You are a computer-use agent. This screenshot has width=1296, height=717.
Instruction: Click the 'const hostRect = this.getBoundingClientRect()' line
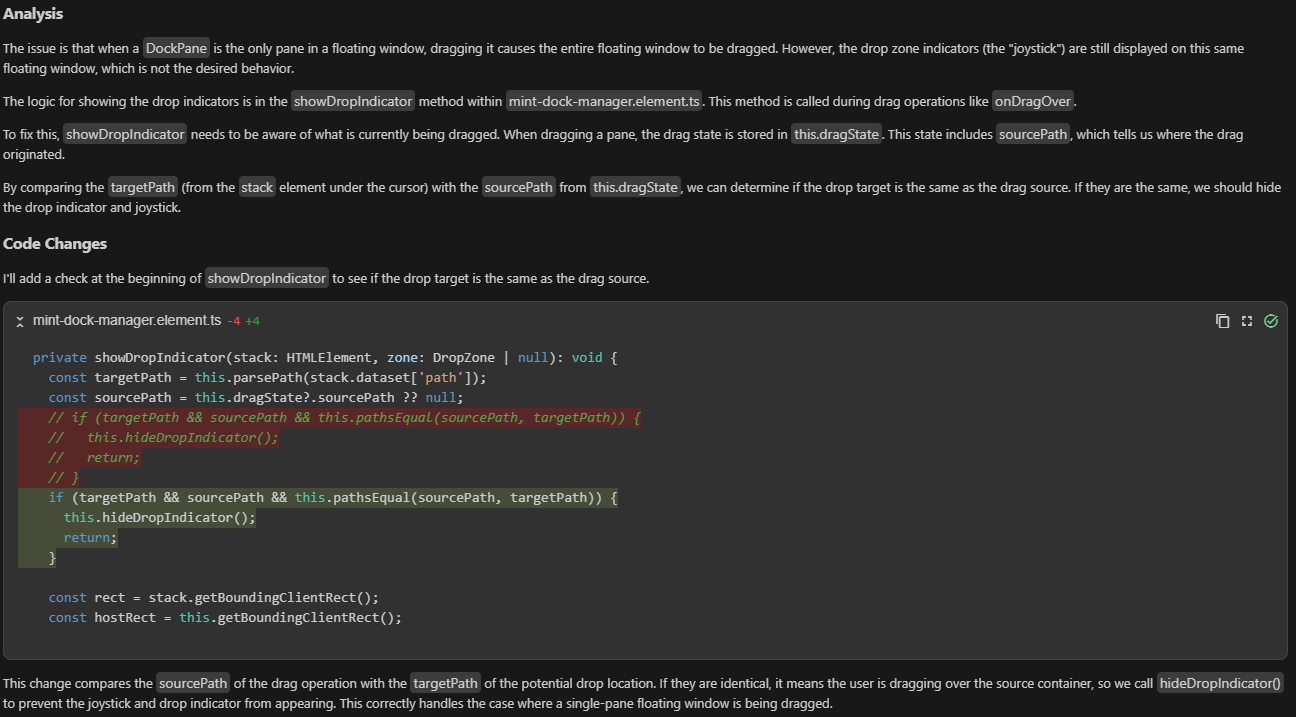coord(225,617)
